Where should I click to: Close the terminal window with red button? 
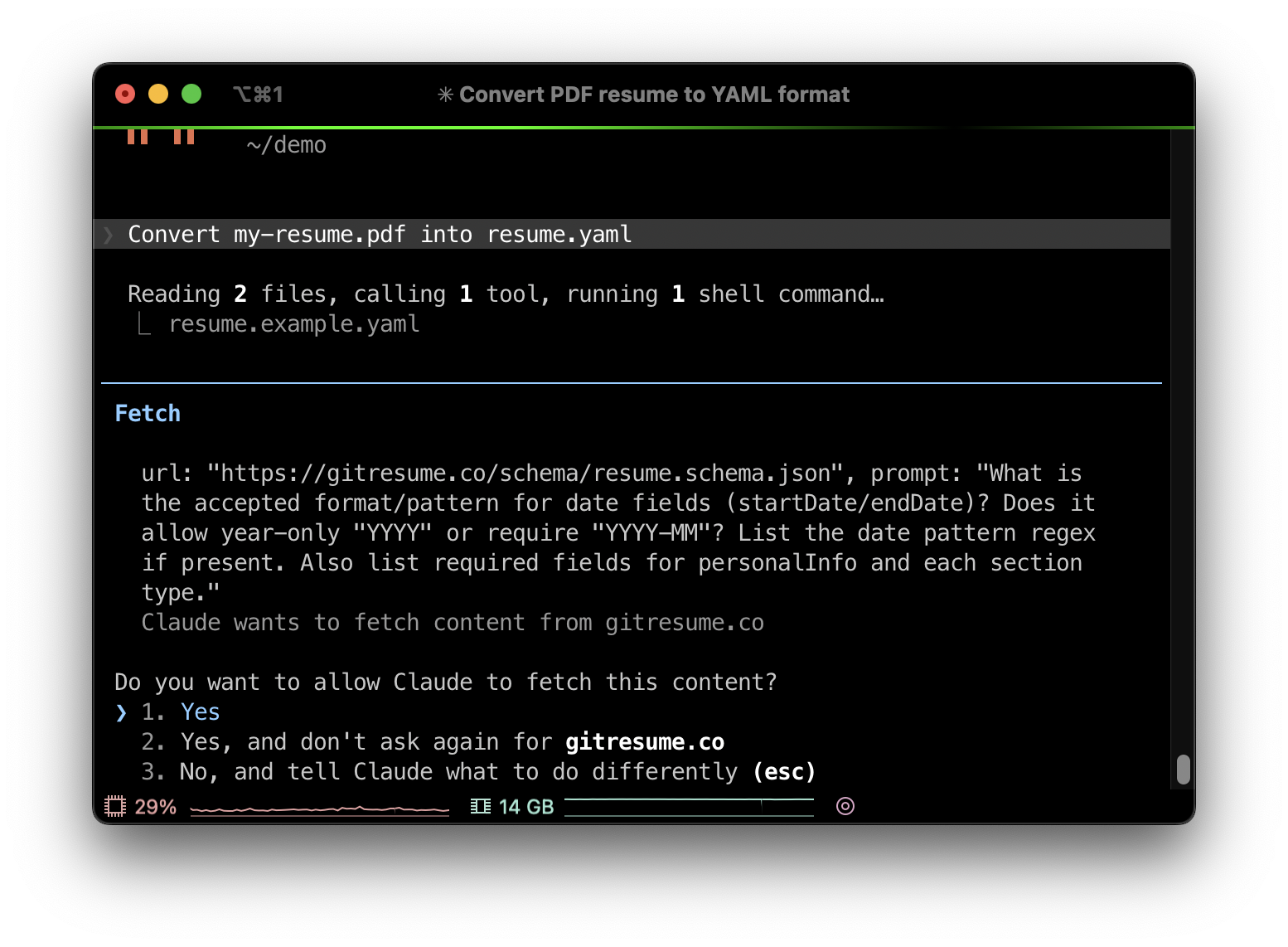point(125,94)
